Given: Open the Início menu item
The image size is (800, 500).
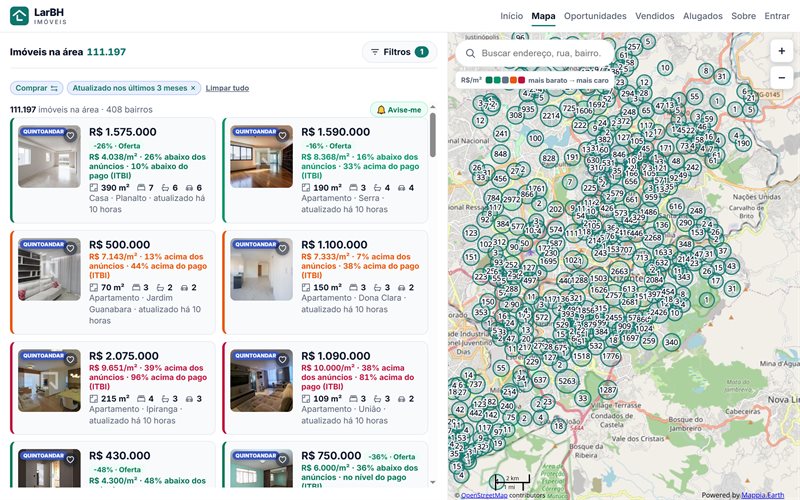Looking at the screenshot, I should pyautogui.click(x=511, y=16).
